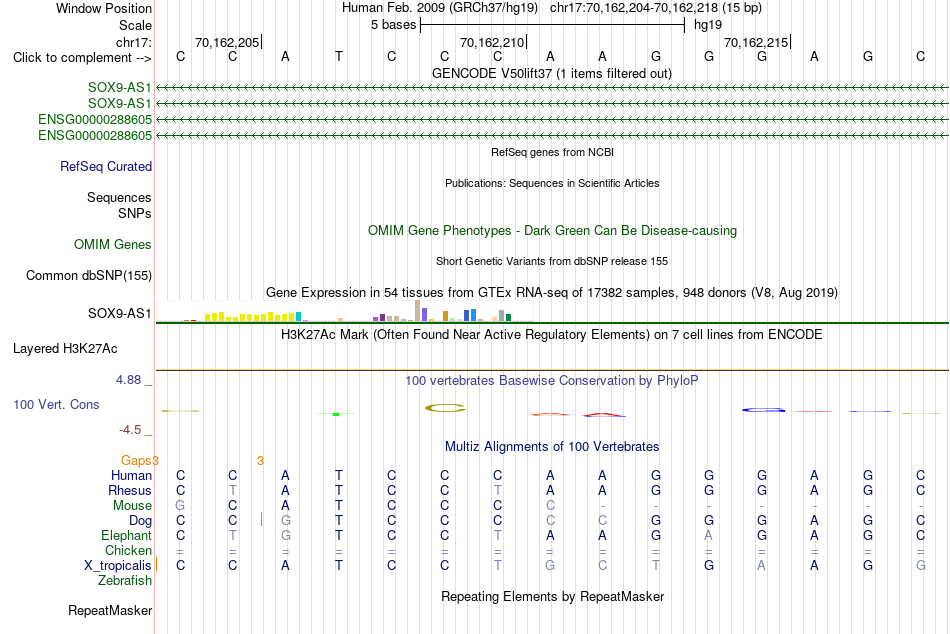Screen dimensions: 950x634
Task: Click the 'Click to complement -->' label
Action: click(82, 58)
